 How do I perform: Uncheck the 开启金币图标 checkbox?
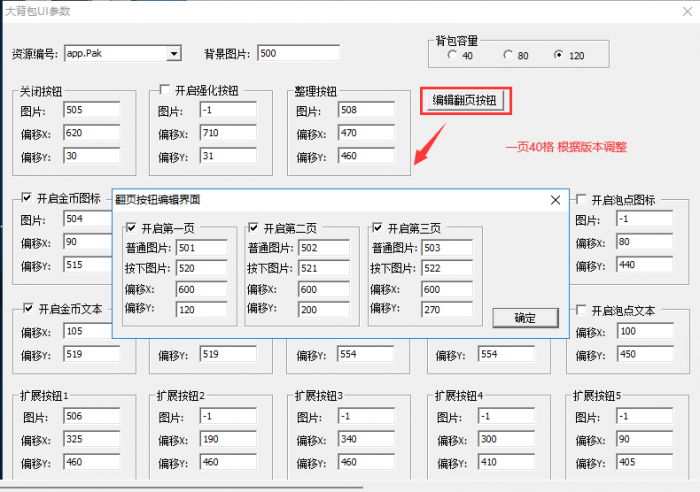point(26,199)
